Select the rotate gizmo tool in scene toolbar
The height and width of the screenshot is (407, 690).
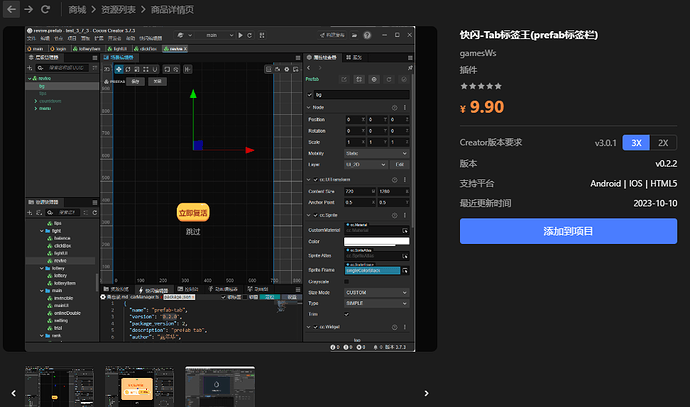128,70
